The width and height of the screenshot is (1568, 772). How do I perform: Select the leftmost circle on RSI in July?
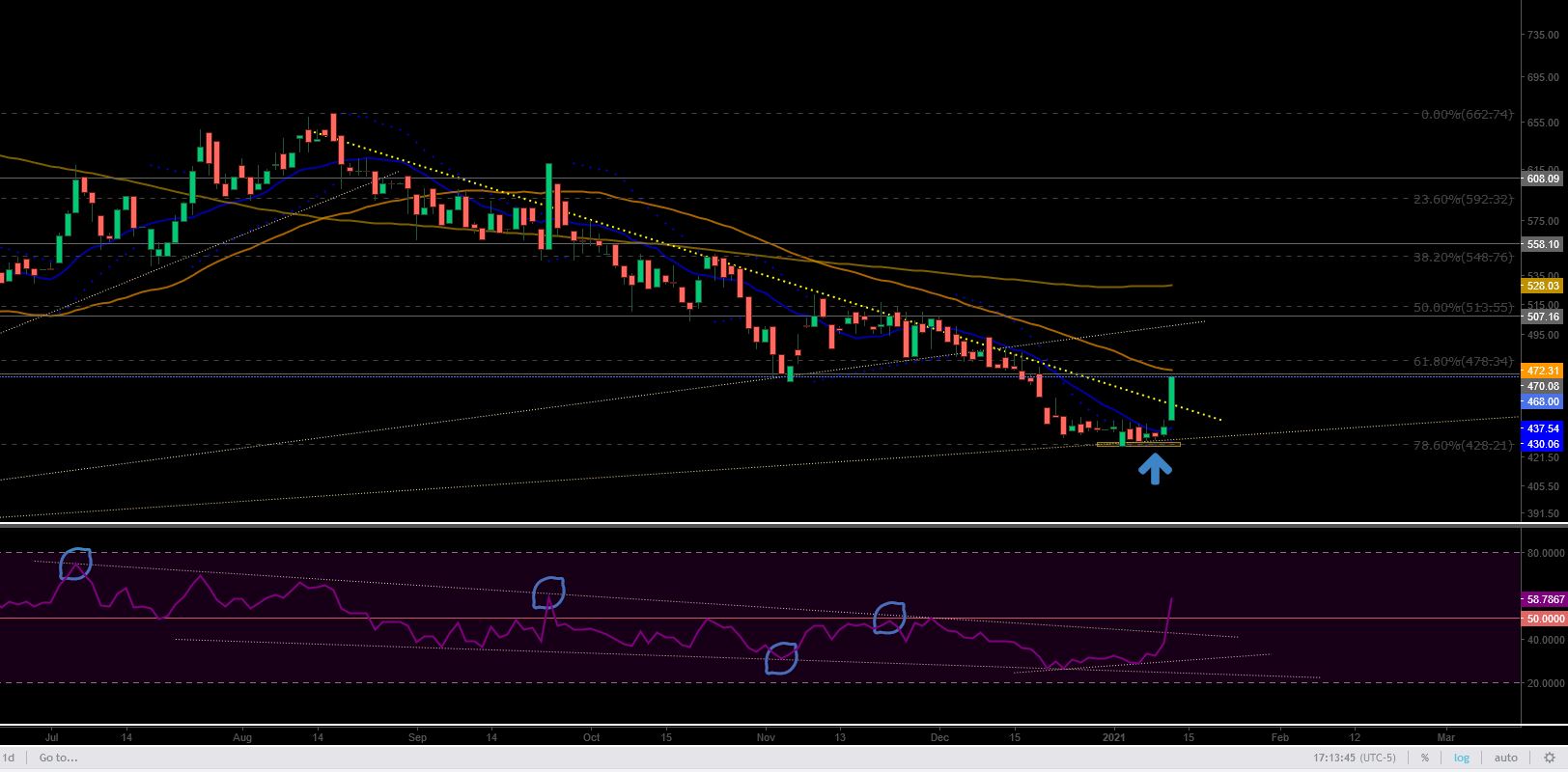click(x=75, y=564)
